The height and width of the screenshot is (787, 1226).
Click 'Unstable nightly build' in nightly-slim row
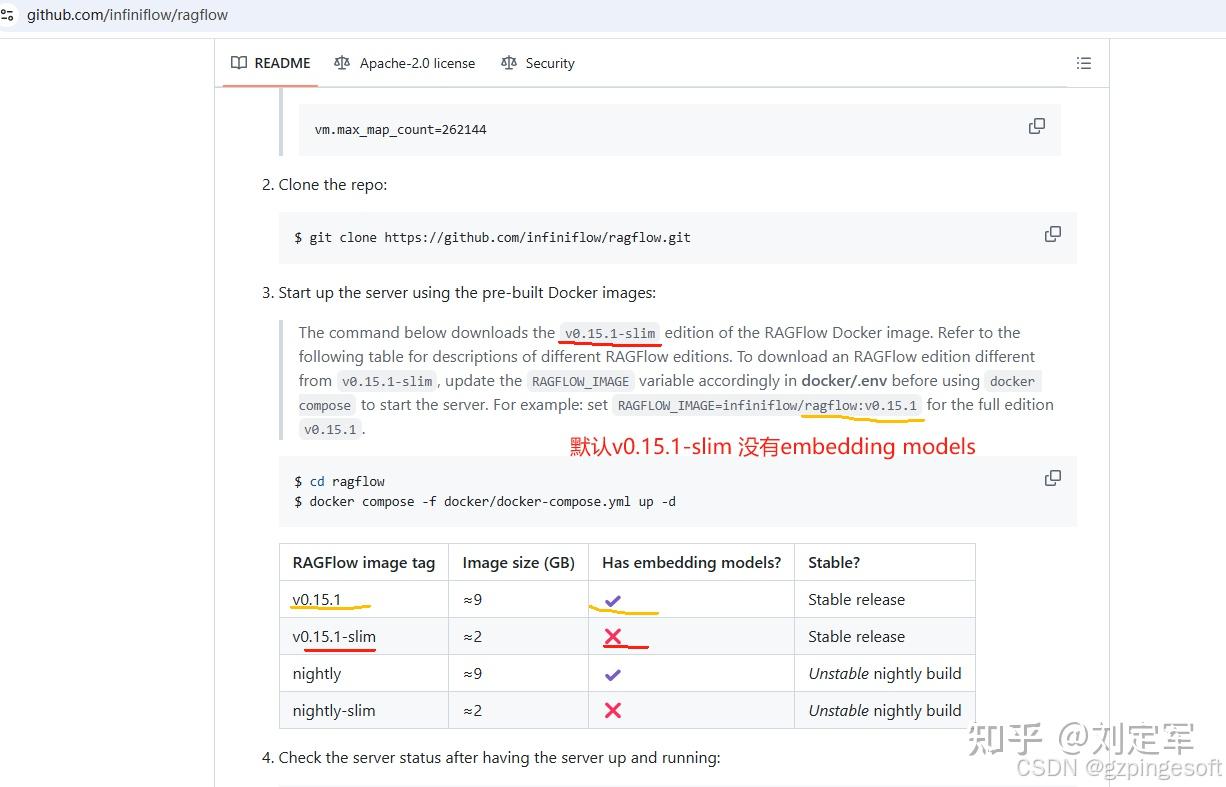point(885,711)
